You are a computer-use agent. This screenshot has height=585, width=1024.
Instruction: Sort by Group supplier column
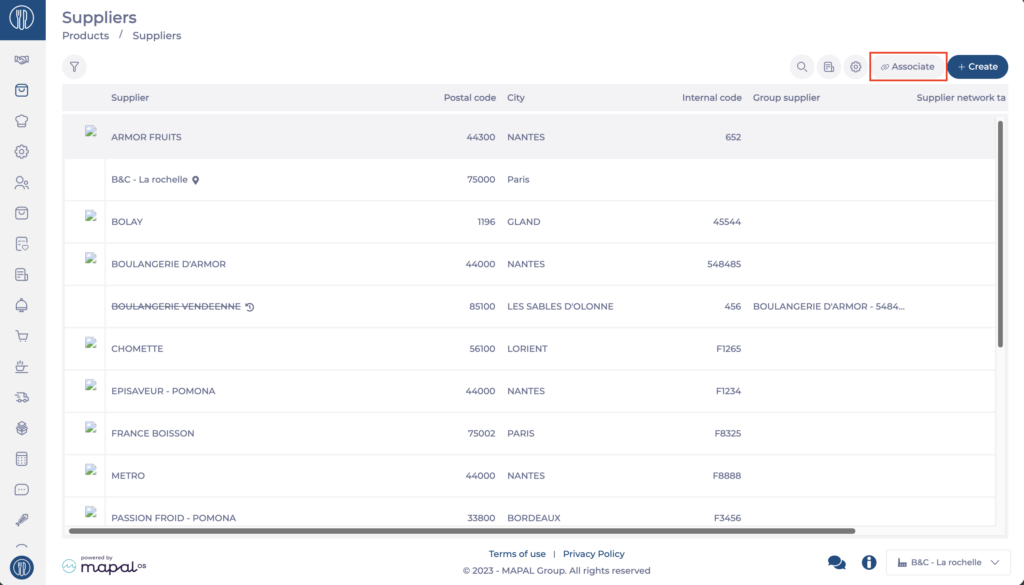(786, 97)
